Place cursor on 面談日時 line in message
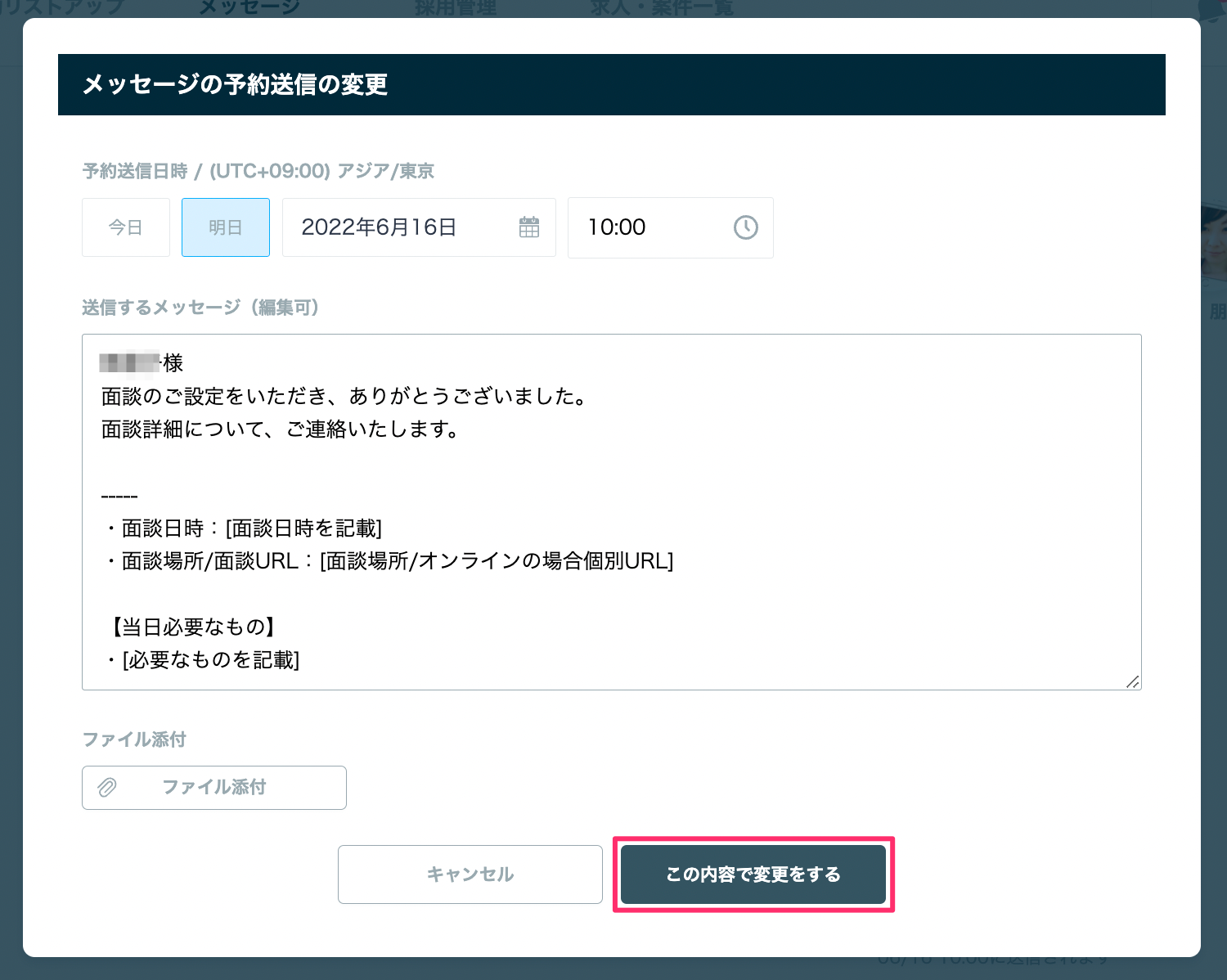 point(242,528)
